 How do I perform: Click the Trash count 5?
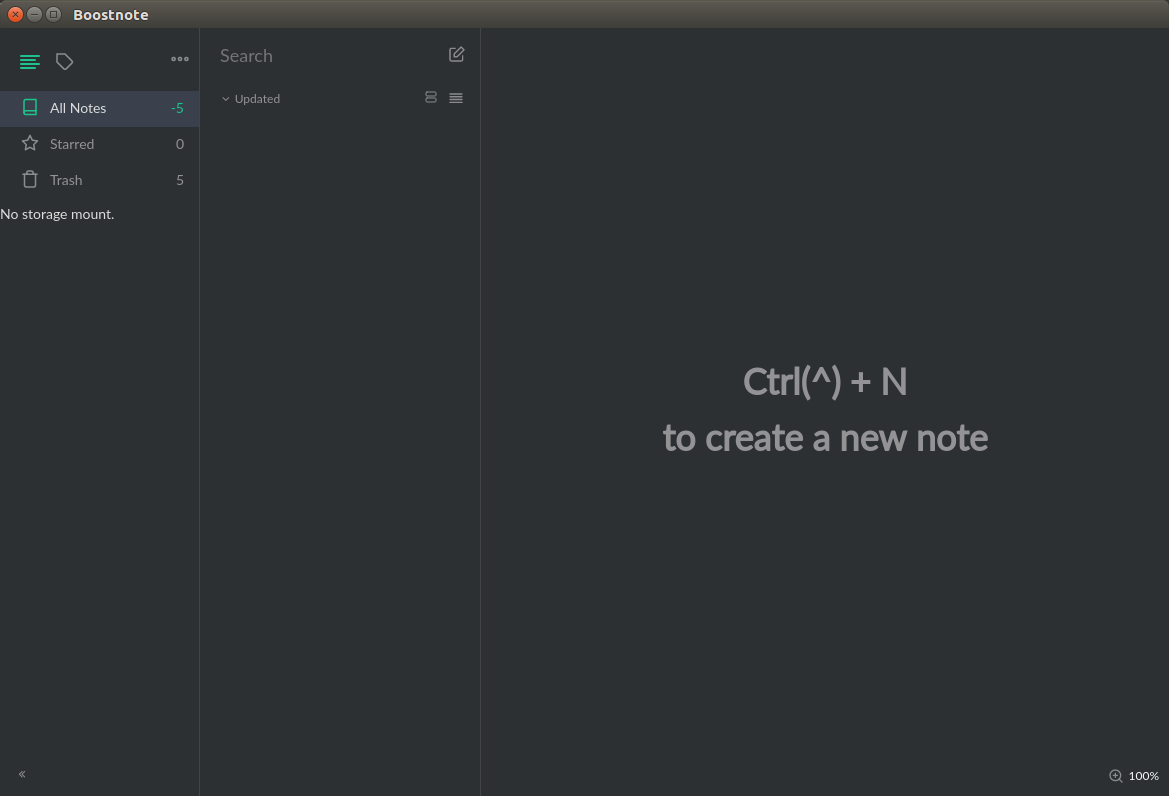coord(180,180)
